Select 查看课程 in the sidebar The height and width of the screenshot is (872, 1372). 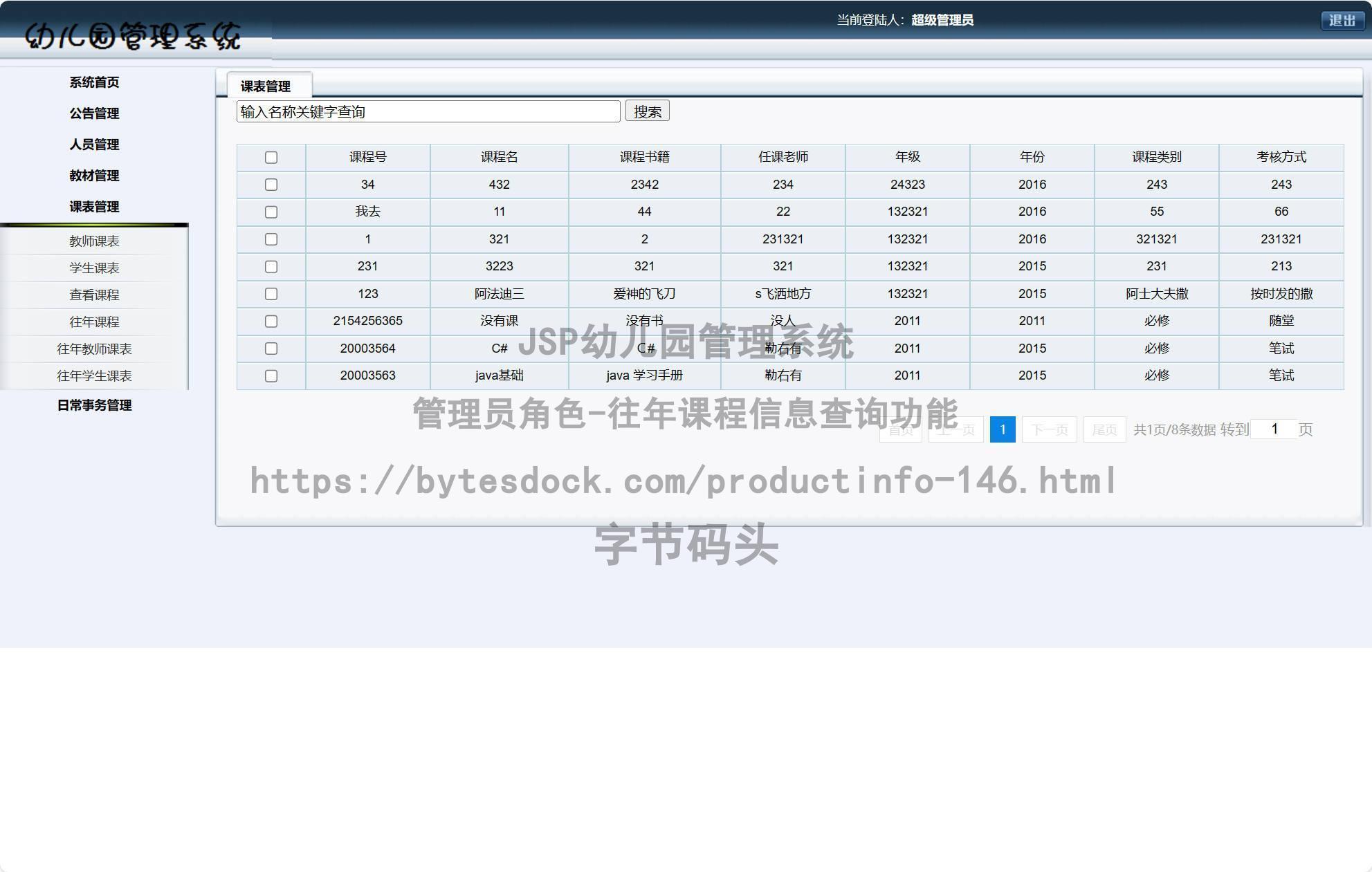tap(93, 295)
